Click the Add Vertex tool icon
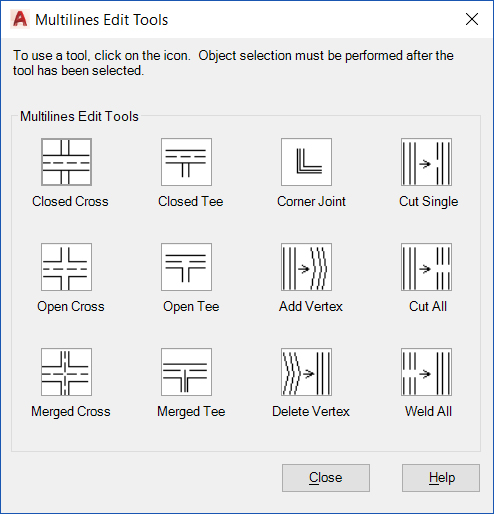The image size is (494, 514). pyautogui.click(x=306, y=267)
